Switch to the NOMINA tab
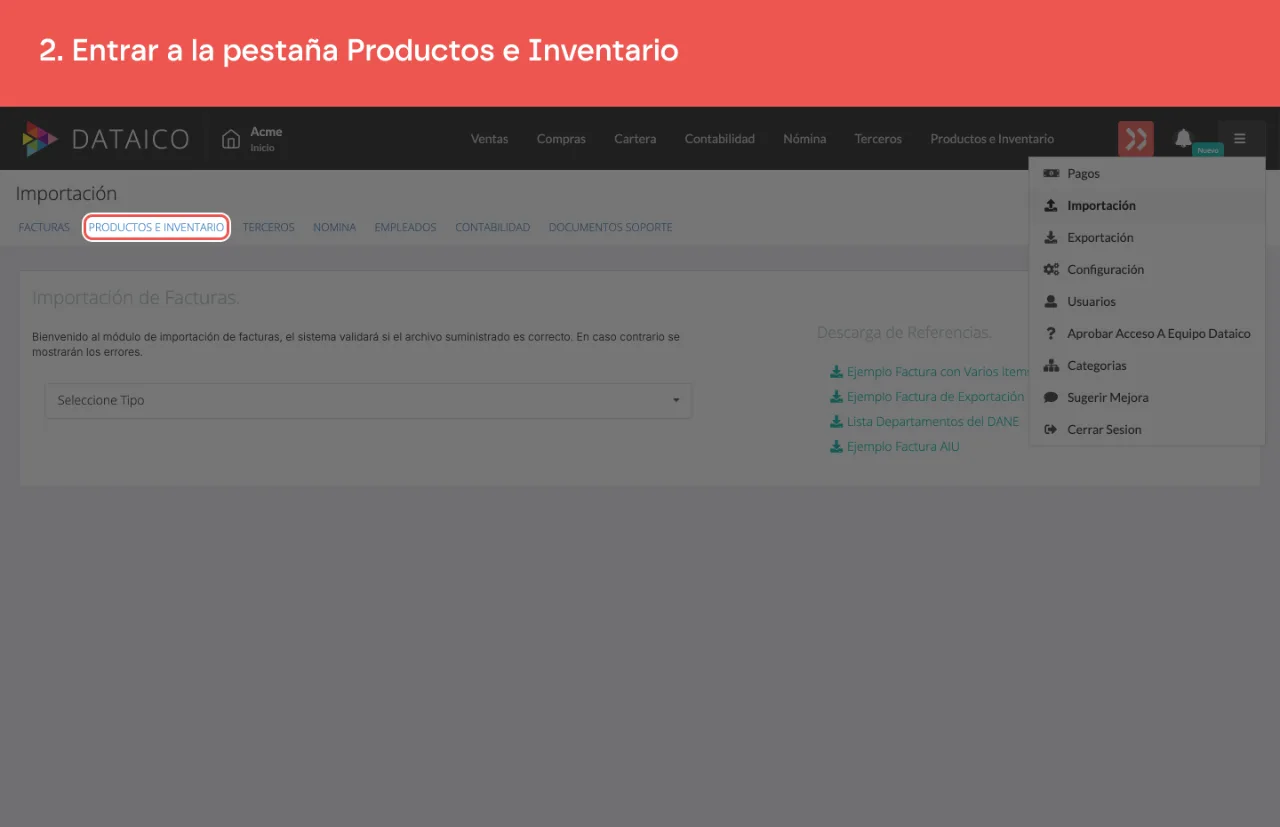Screen dimensions: 1280x827 [x=334, y=227]
